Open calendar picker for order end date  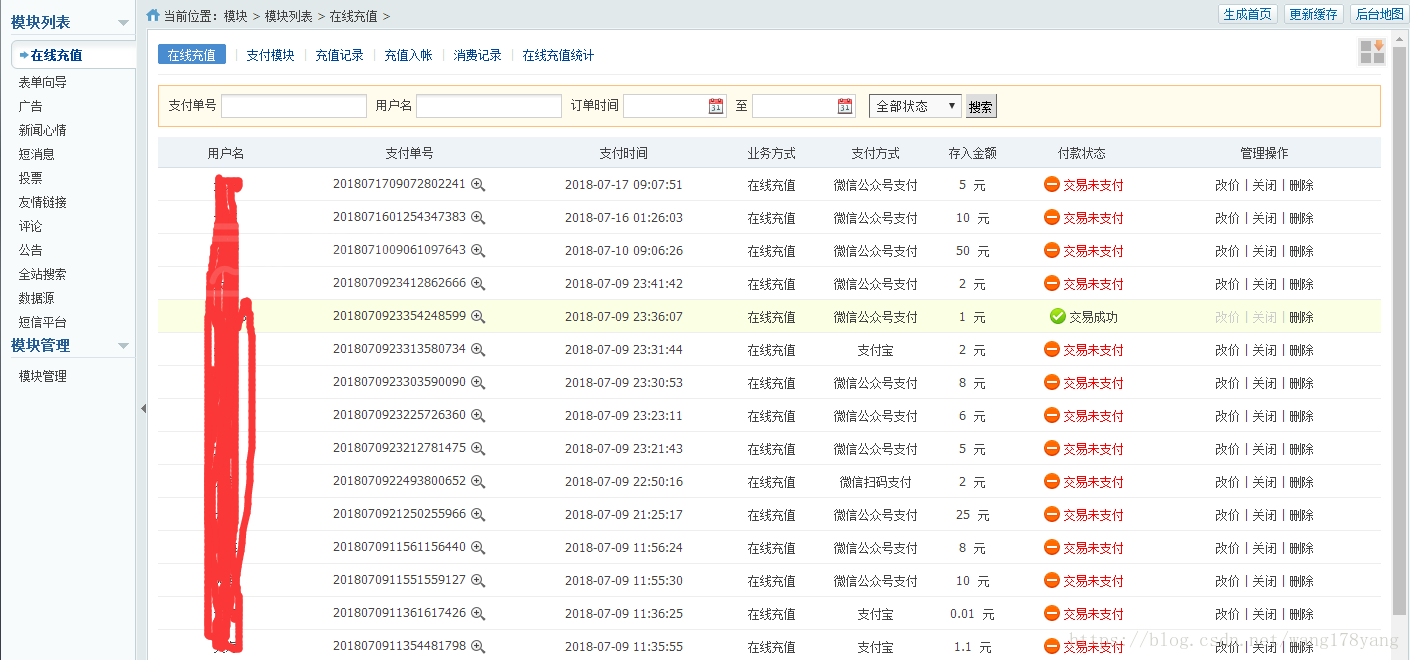pos(845,106)
